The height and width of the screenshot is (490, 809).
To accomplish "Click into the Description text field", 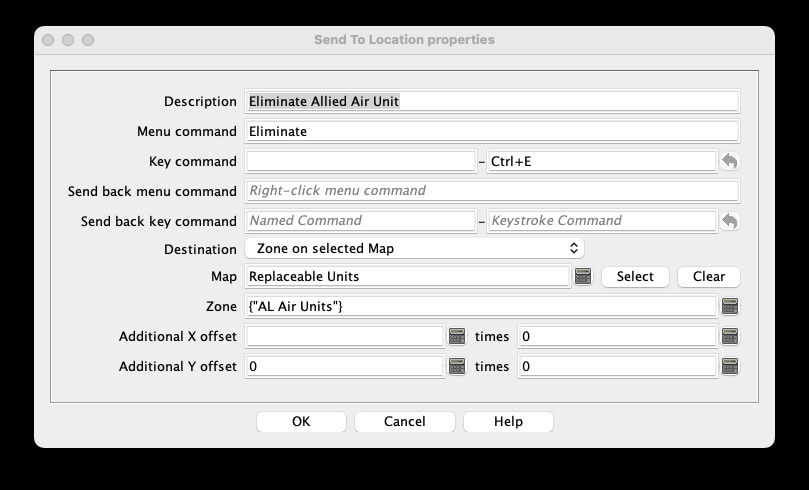I will click(491, 101).
